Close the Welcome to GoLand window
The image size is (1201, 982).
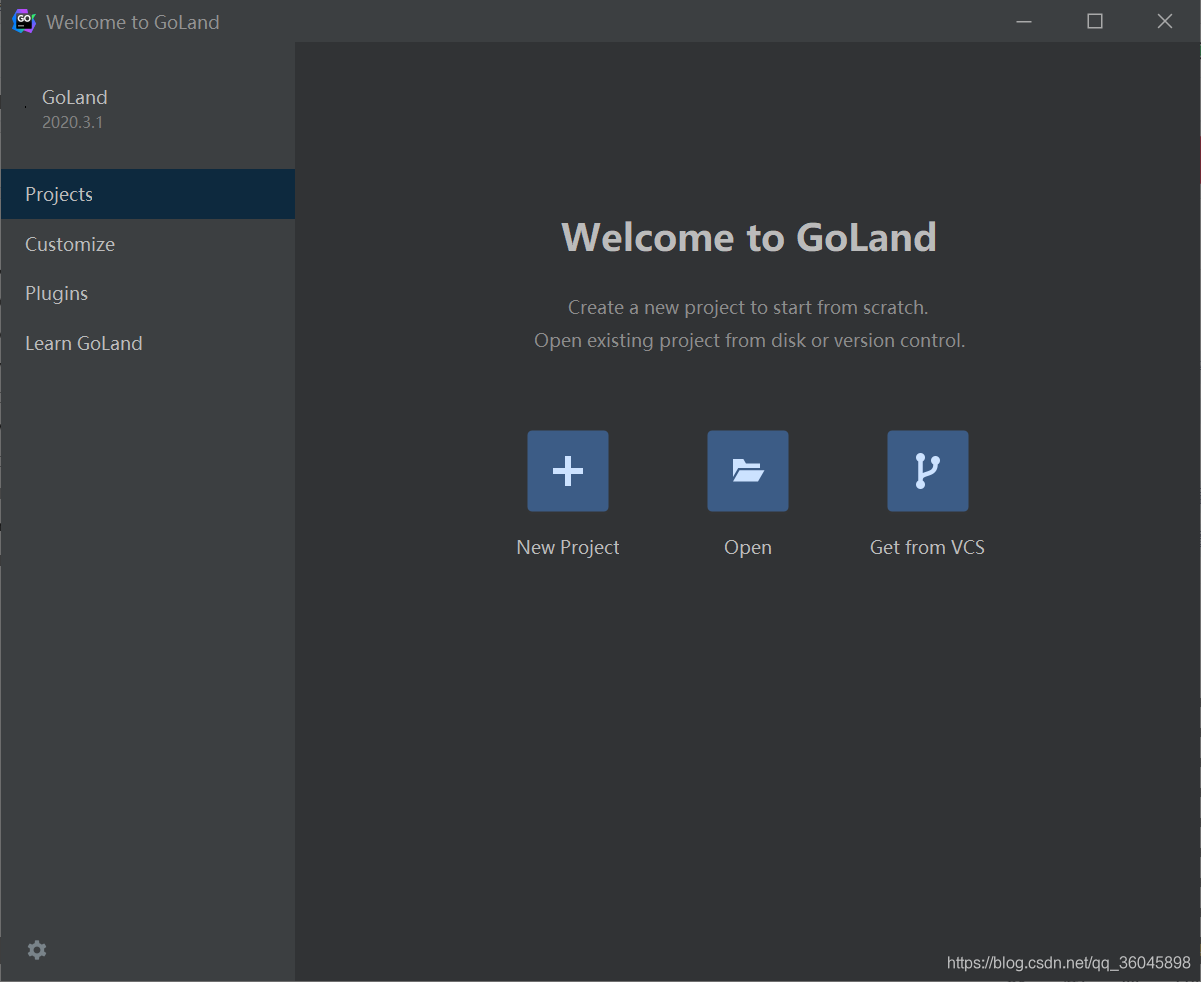click(1165, 21)
